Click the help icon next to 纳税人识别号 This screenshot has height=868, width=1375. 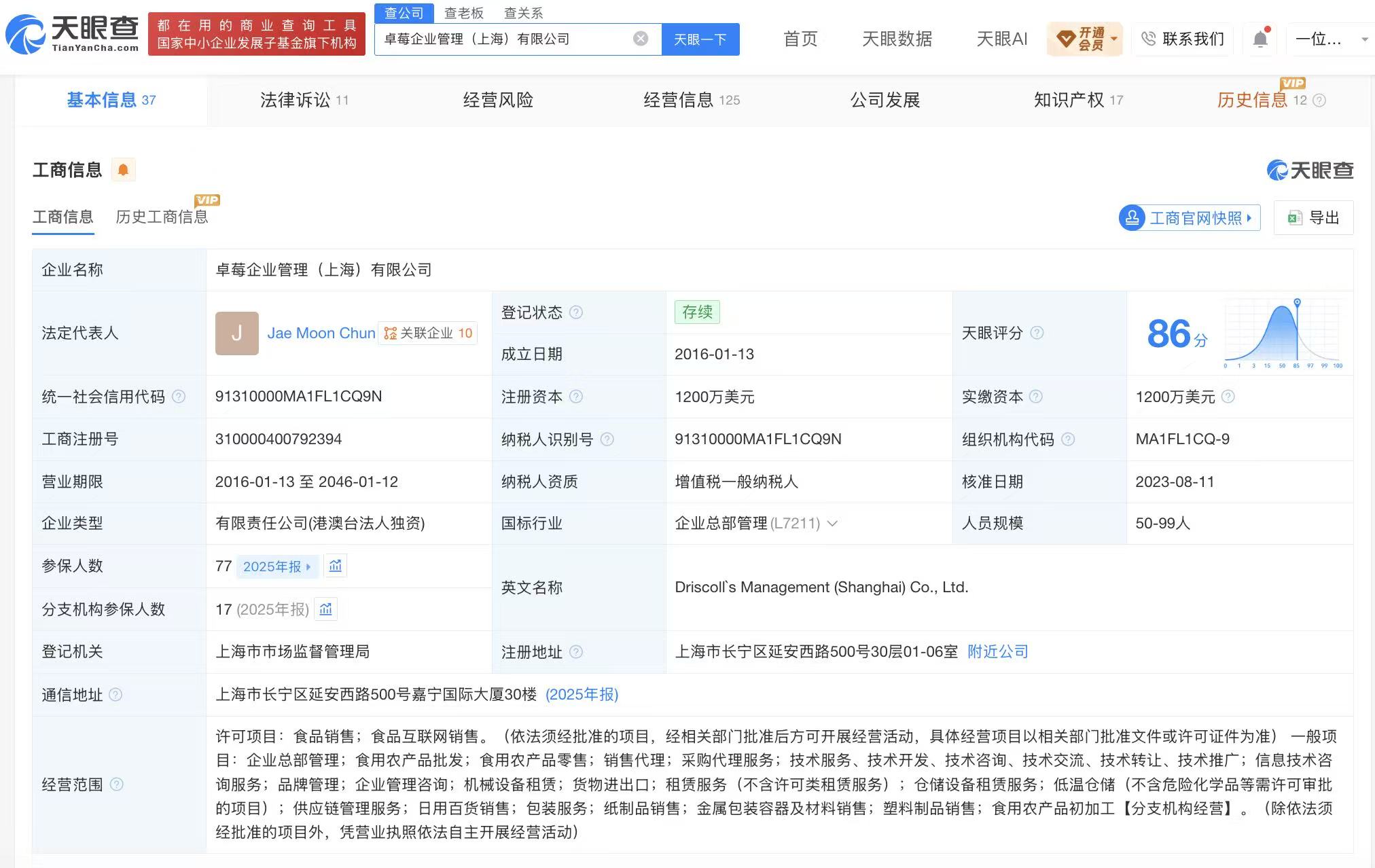[607, 439]
